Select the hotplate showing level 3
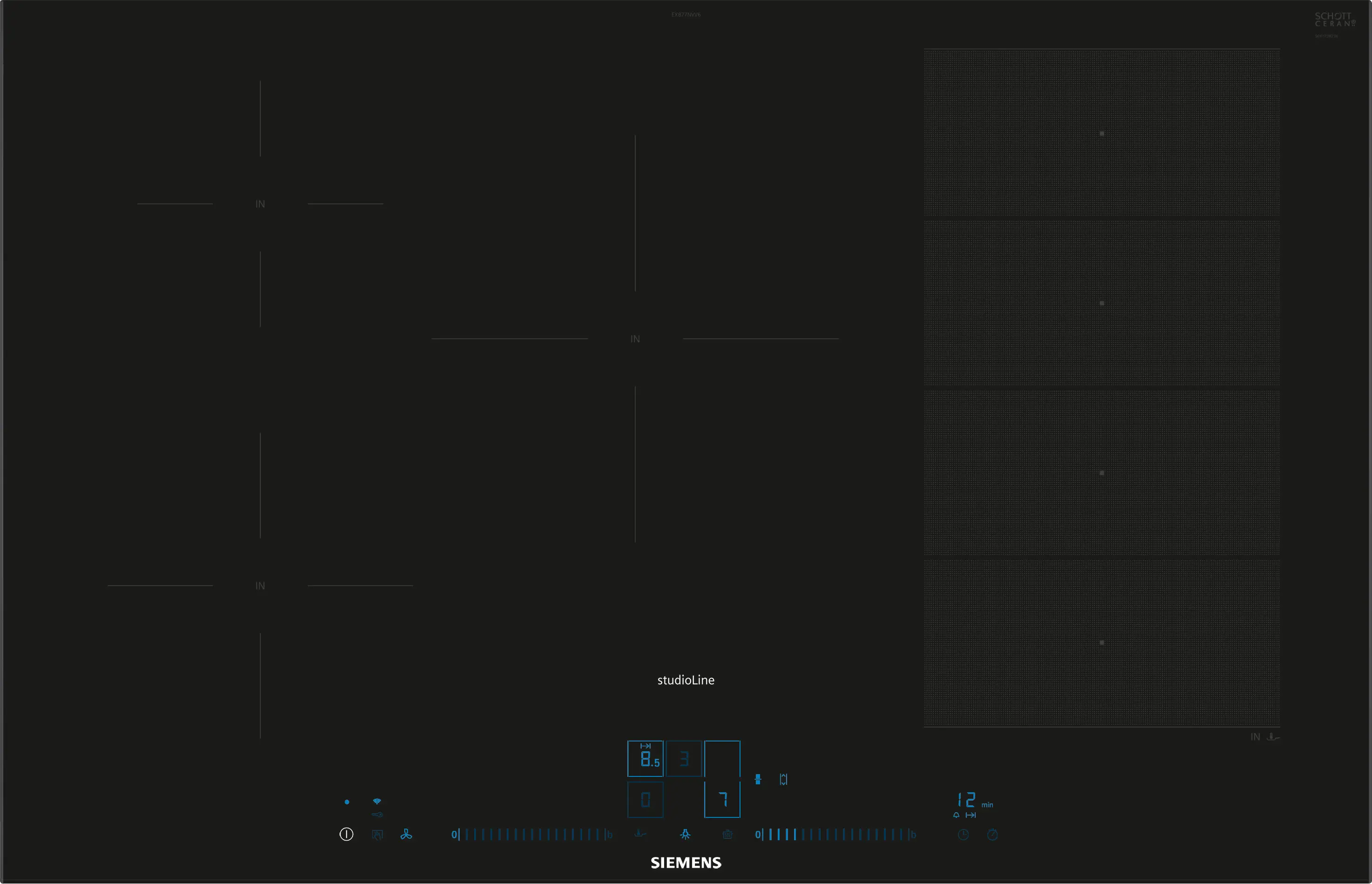Viewport: 1372px width, 884px height. point(684,759)
